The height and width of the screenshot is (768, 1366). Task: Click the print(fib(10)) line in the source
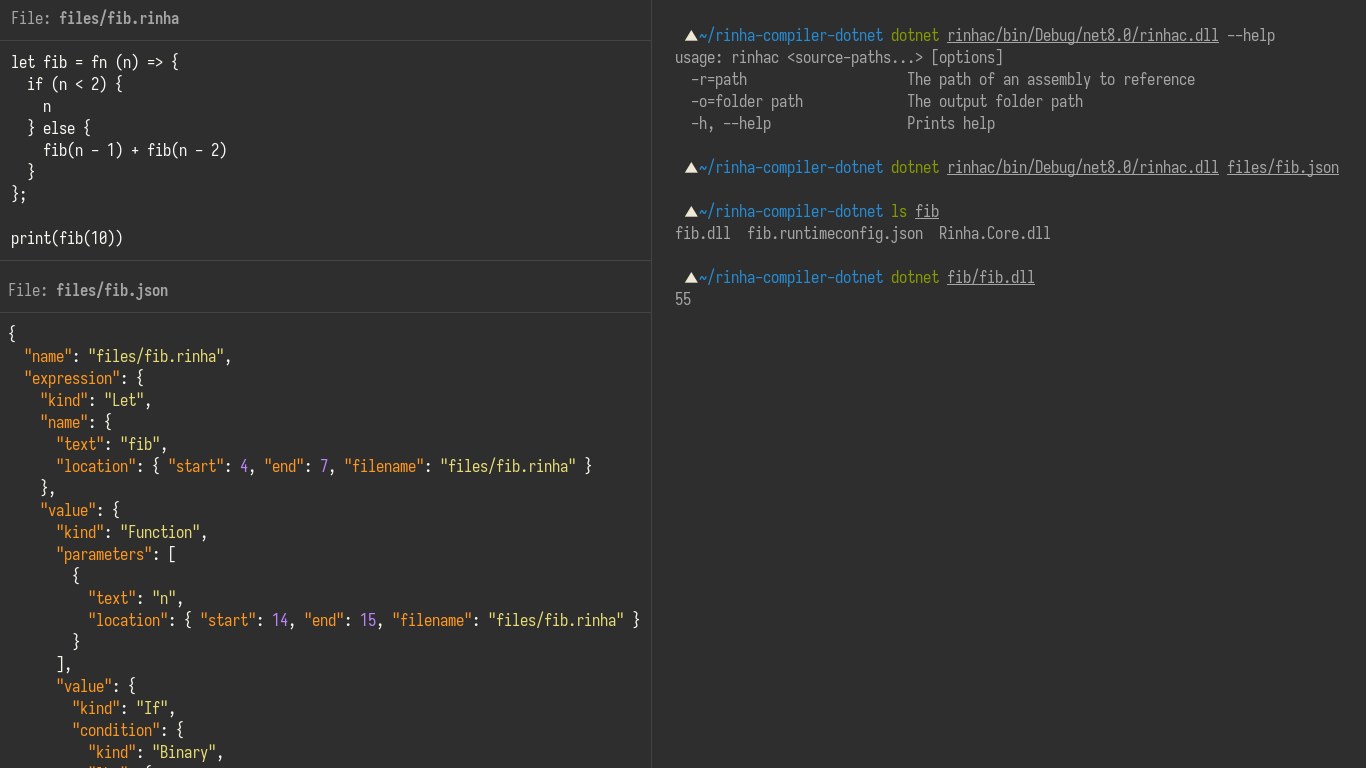(x=67, y=239)
